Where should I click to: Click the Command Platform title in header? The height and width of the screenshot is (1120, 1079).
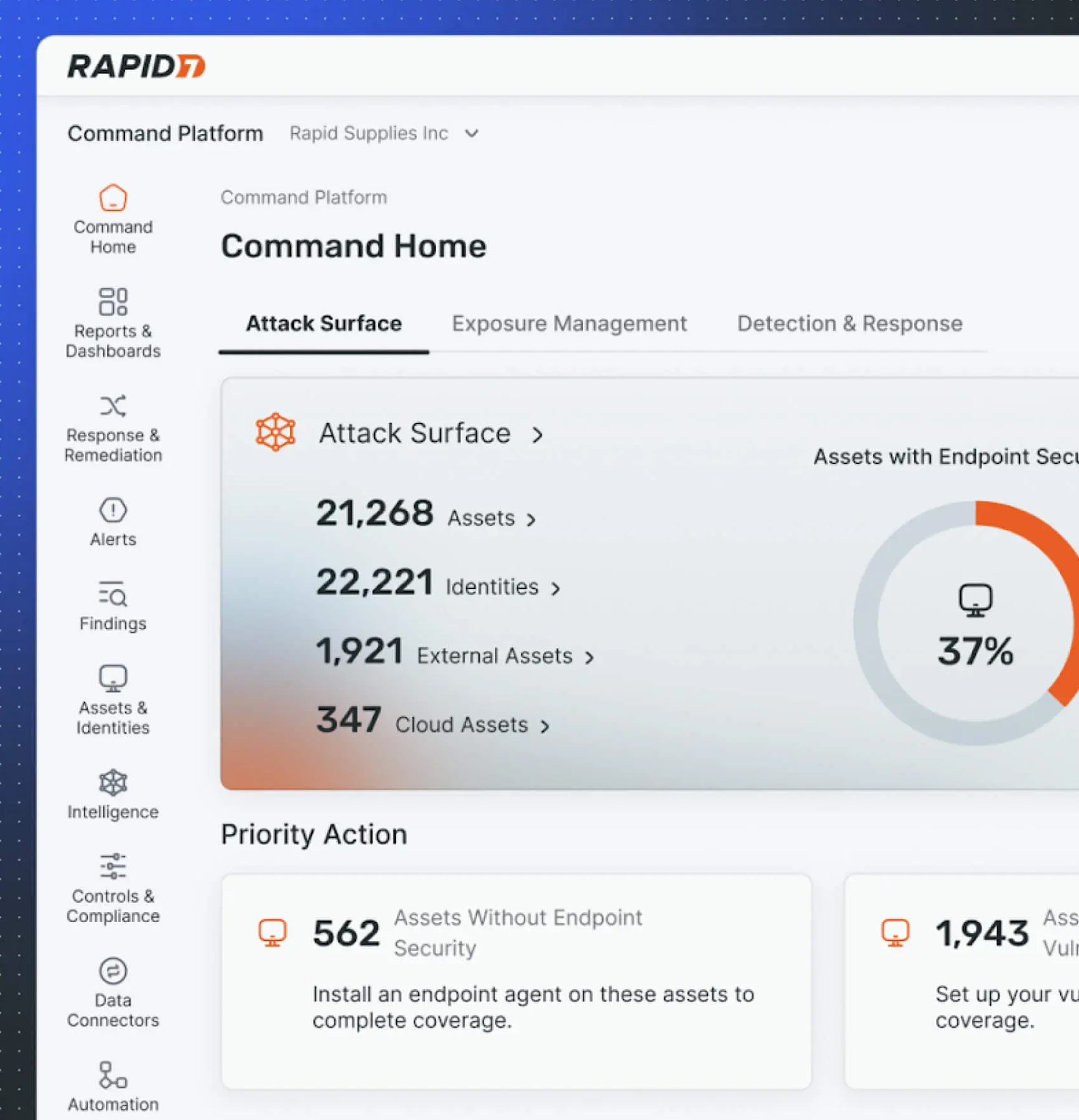165,133
